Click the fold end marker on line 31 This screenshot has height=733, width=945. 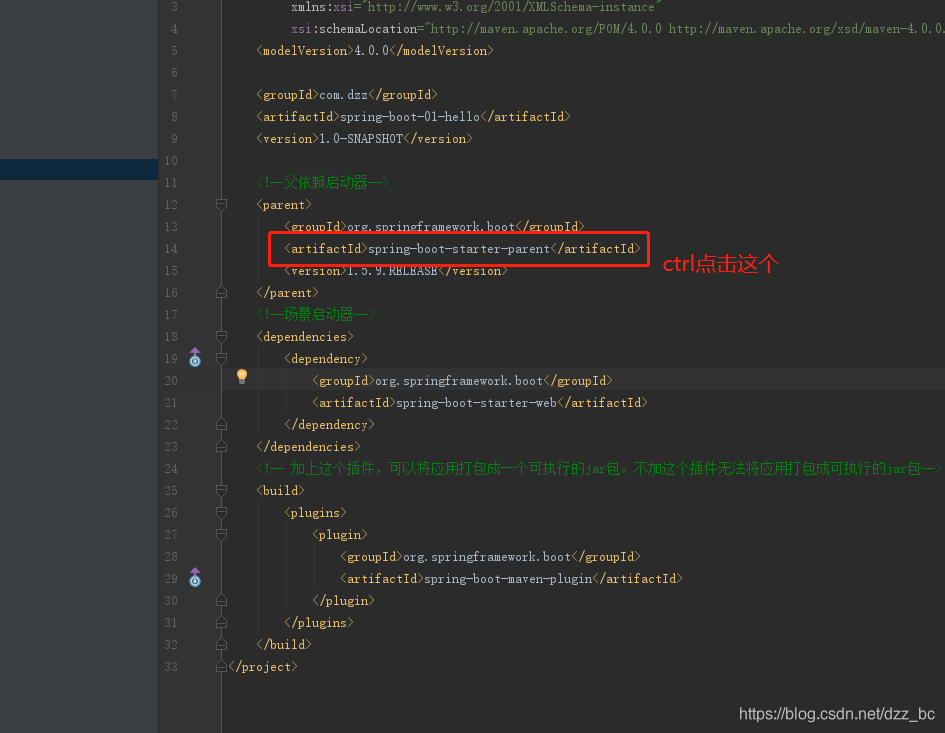click(x=221, y=623)
